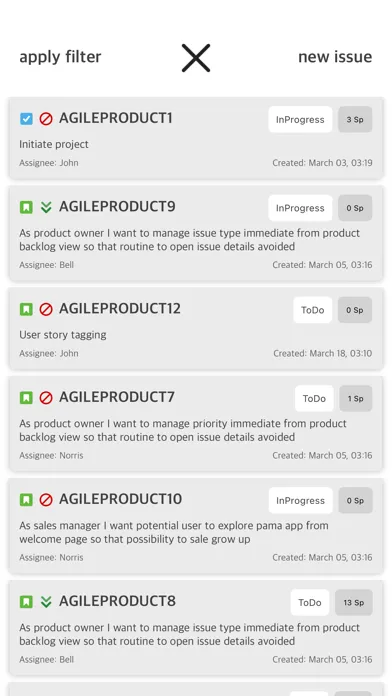Create a new issue
Screen dimensions: 392x696
pyautogui.click(x=335, y=57)
